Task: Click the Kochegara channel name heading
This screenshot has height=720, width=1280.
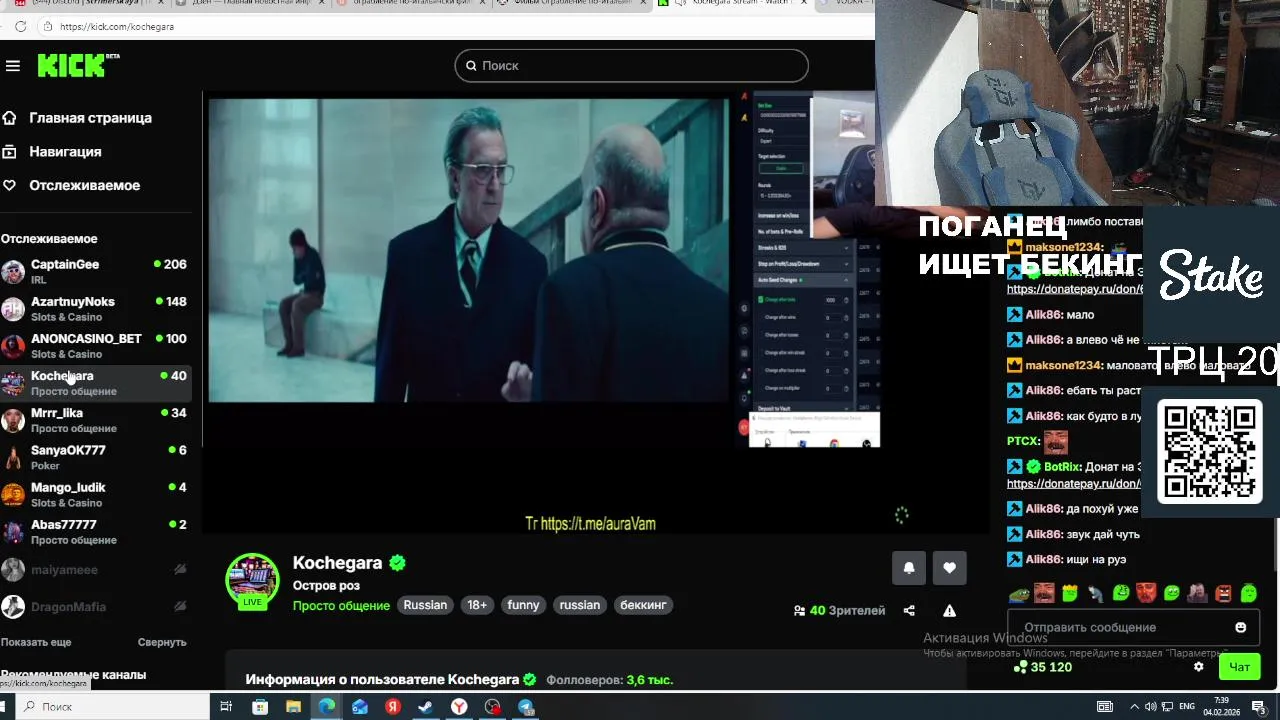Action: (x=337, y=563)
